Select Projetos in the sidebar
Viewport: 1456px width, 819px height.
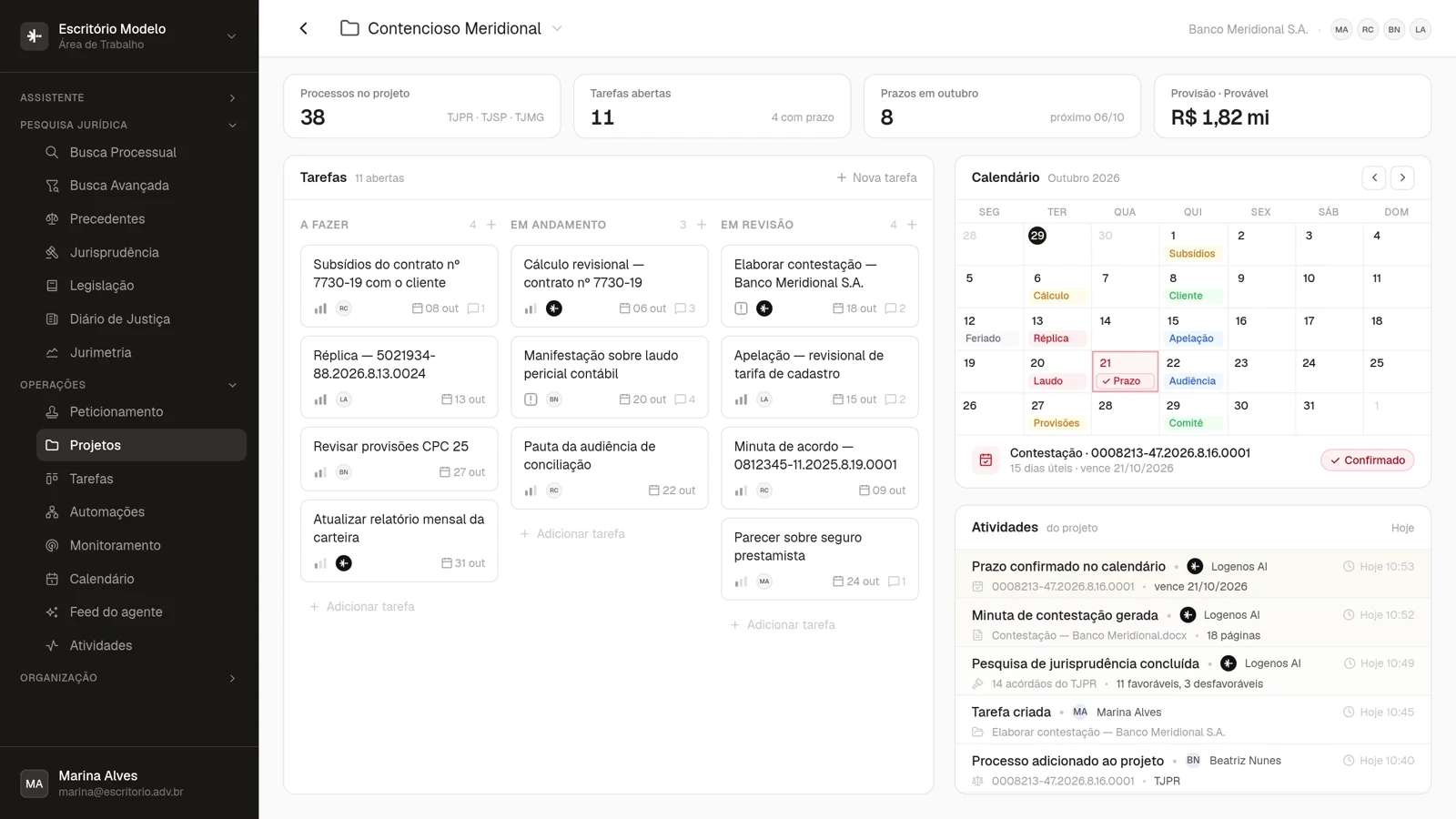pyautogui.click(x=141, y=445)
